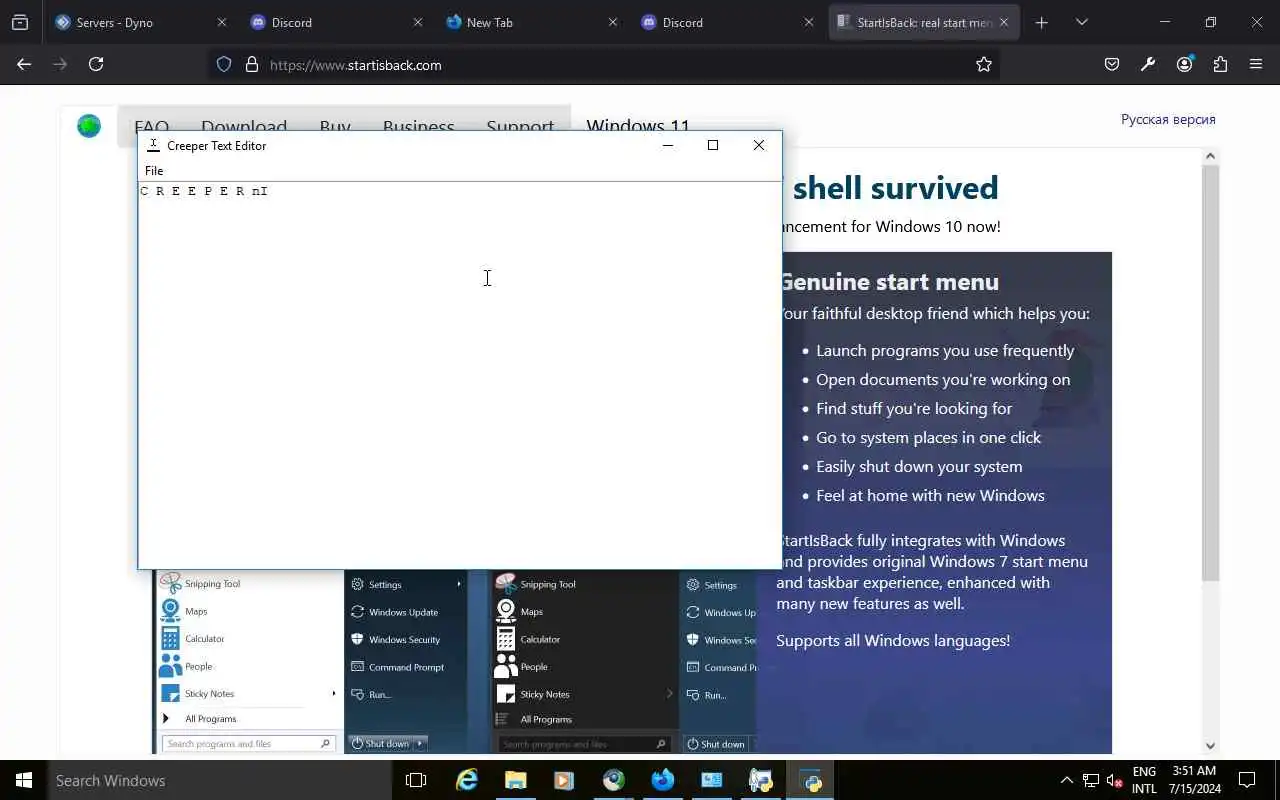Bookmark this page with the star icon

coord(984,64)
